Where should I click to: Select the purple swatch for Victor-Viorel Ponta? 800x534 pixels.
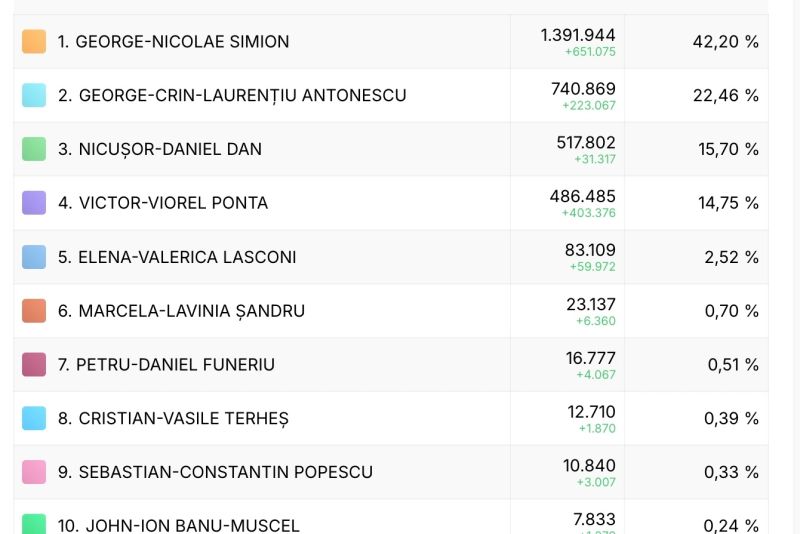34,202
